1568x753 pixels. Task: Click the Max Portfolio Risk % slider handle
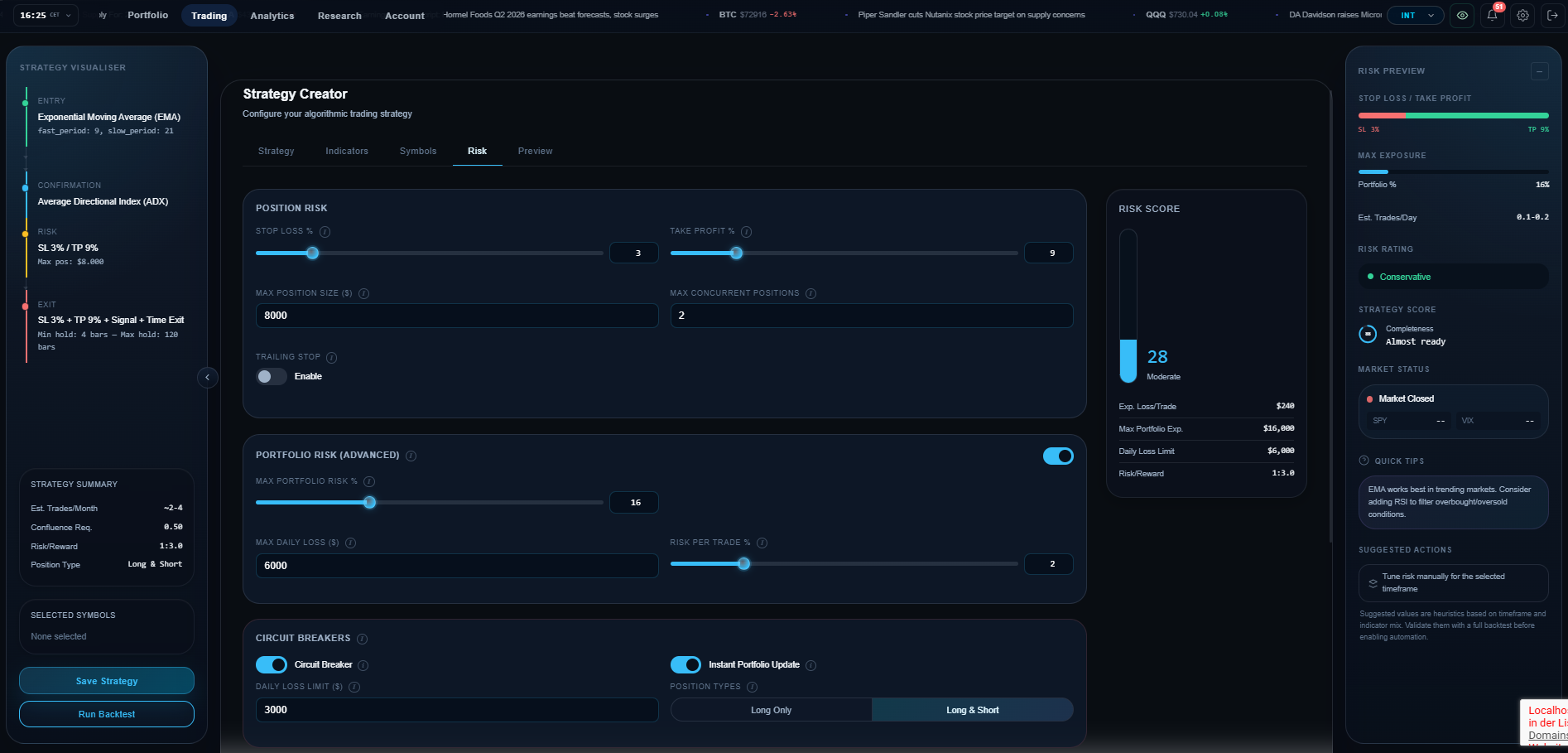[x=370, y=503]
